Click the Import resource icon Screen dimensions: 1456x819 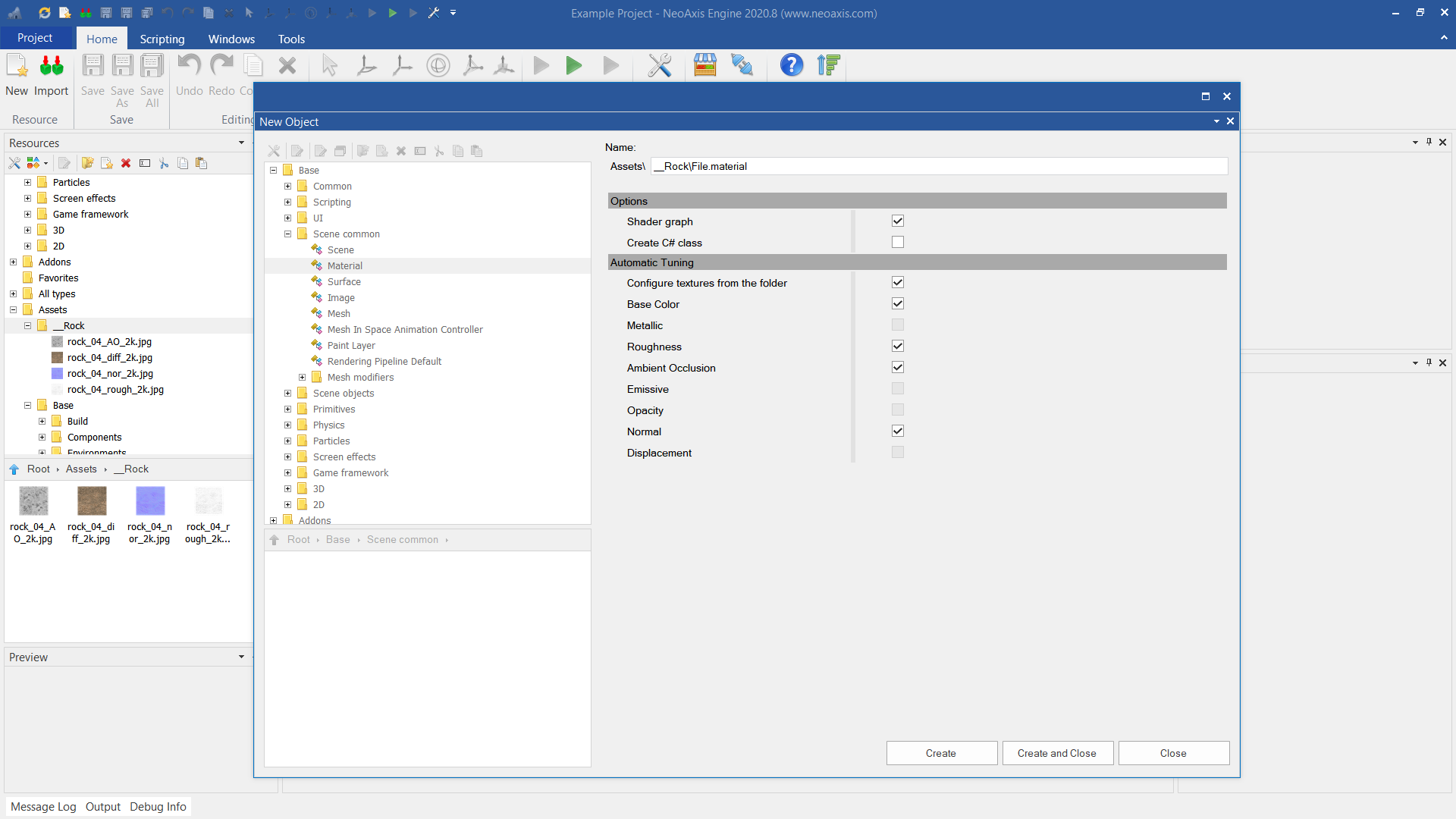52,67
